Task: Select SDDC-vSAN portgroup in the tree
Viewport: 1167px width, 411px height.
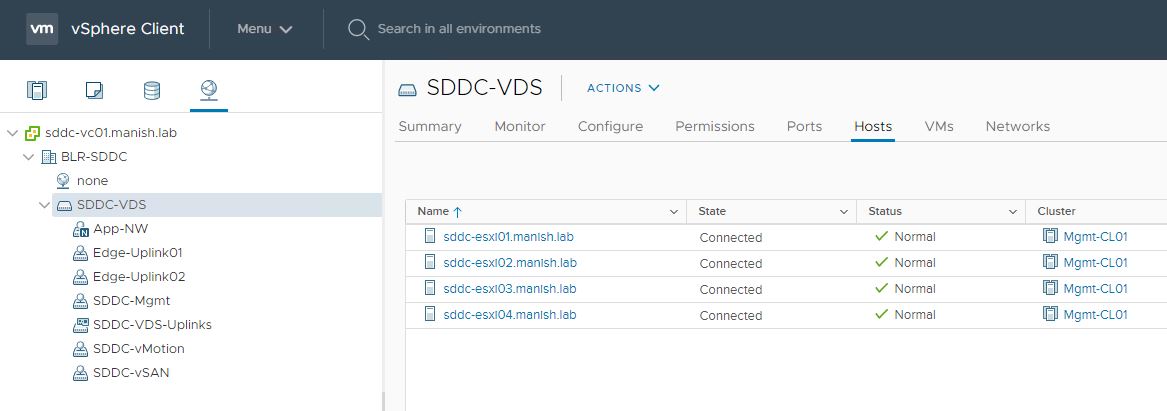Action: click(x=131, y=372)
